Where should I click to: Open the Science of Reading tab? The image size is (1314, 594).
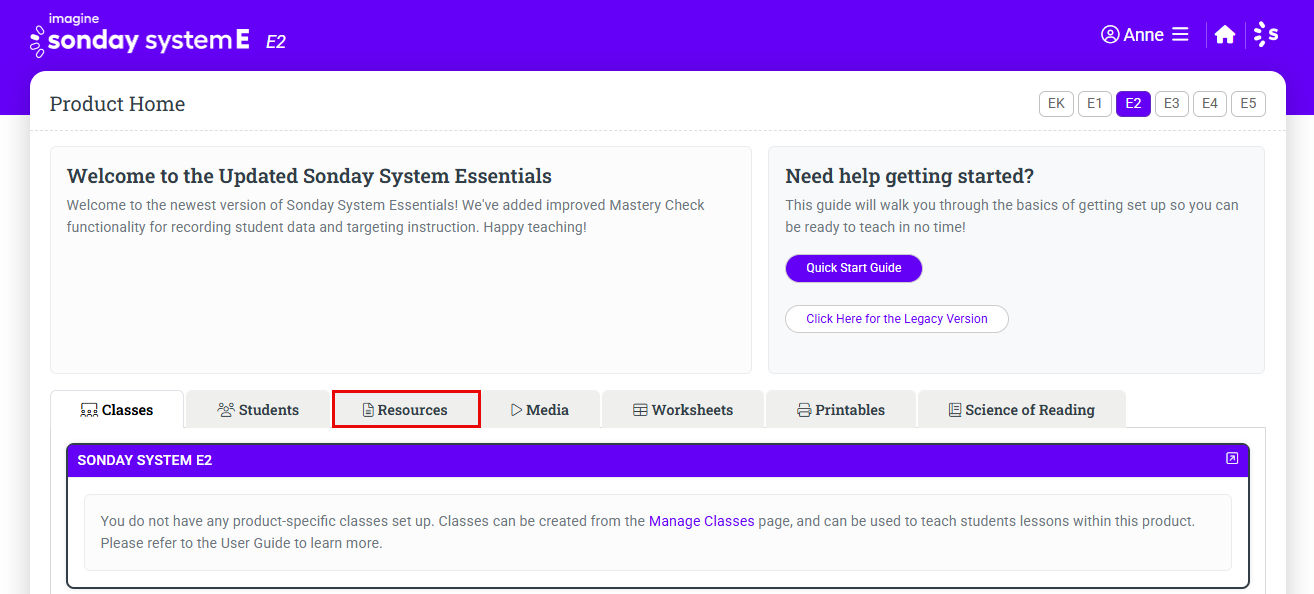click(1021, 410)
